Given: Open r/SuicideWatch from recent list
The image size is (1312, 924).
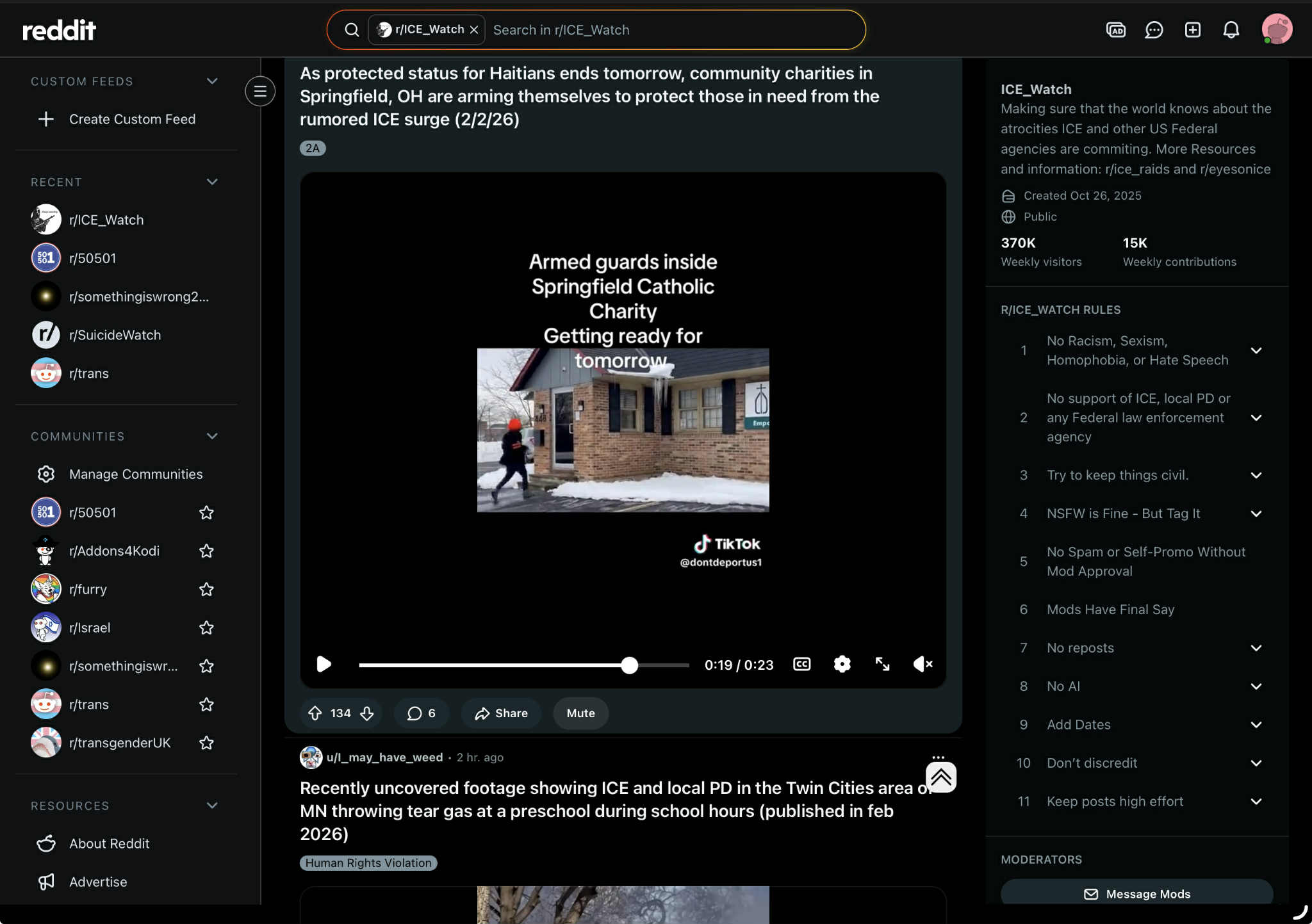Looking at the screenshot, I should pos(115,335).
